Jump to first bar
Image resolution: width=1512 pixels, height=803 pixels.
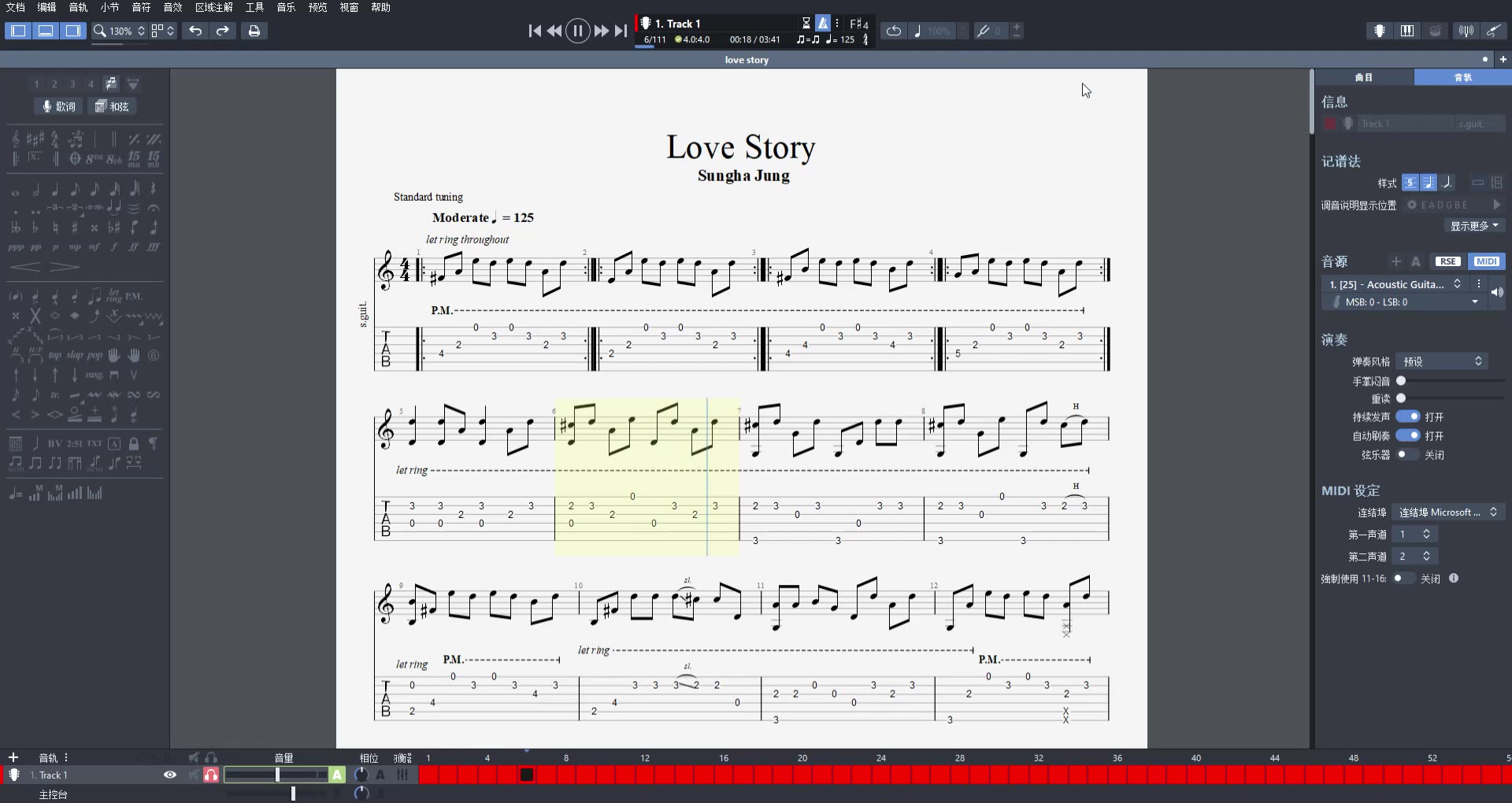[535, 31]
